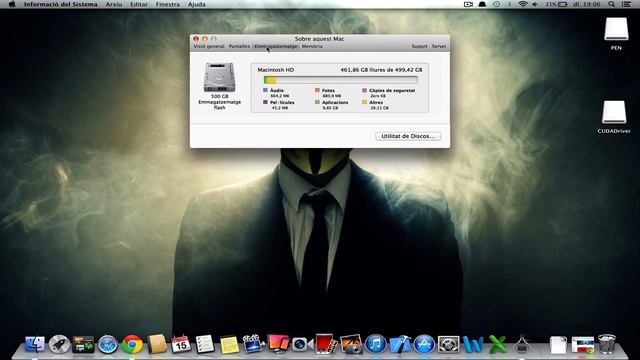Open Safari compass icon in Dock
This screenshot has width=640, height=360.
[x=108, y=344]
